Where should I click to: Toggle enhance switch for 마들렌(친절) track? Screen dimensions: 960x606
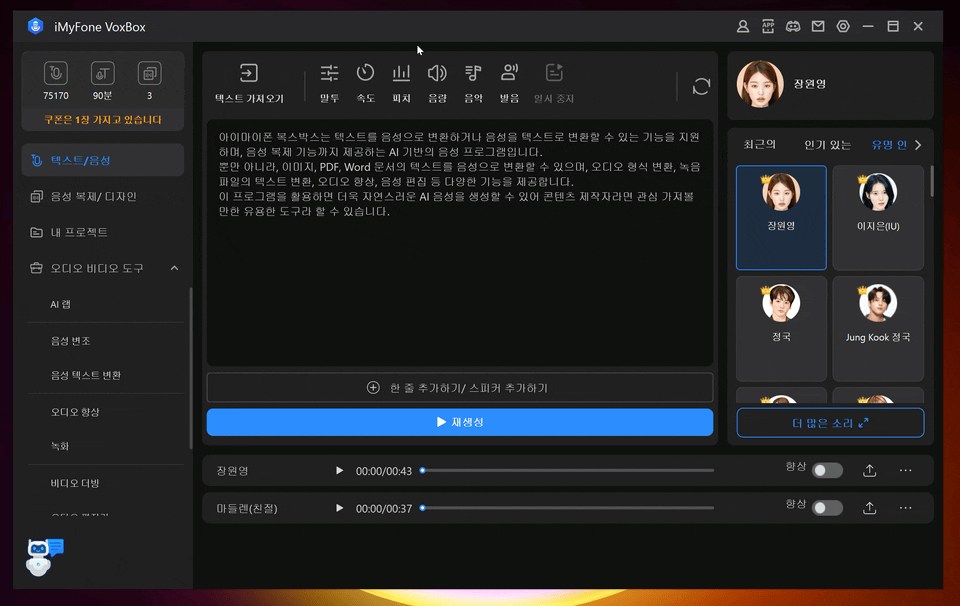827,508
